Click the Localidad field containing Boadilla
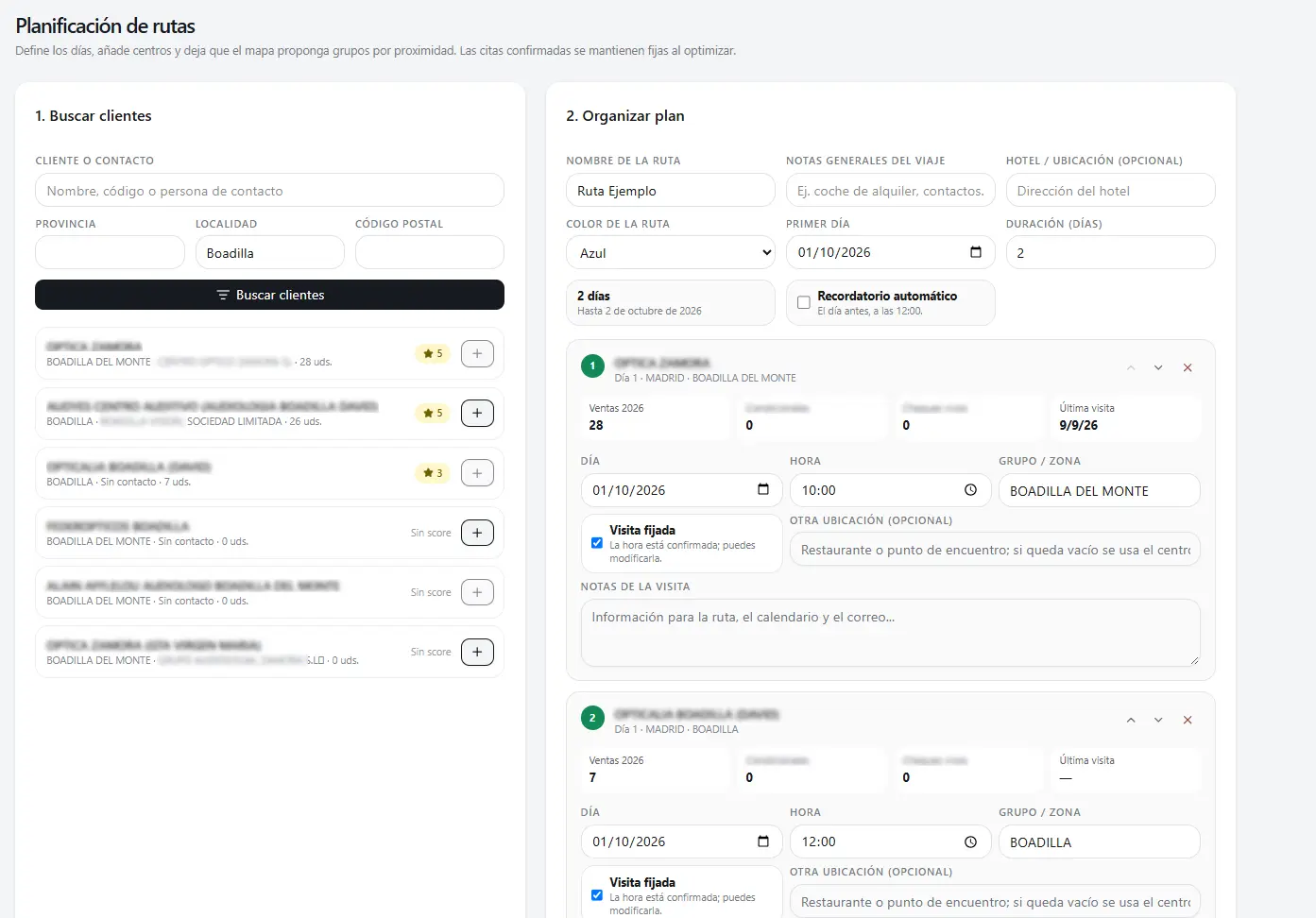Viewport: 1316px width, 918px height. (269, 252)
